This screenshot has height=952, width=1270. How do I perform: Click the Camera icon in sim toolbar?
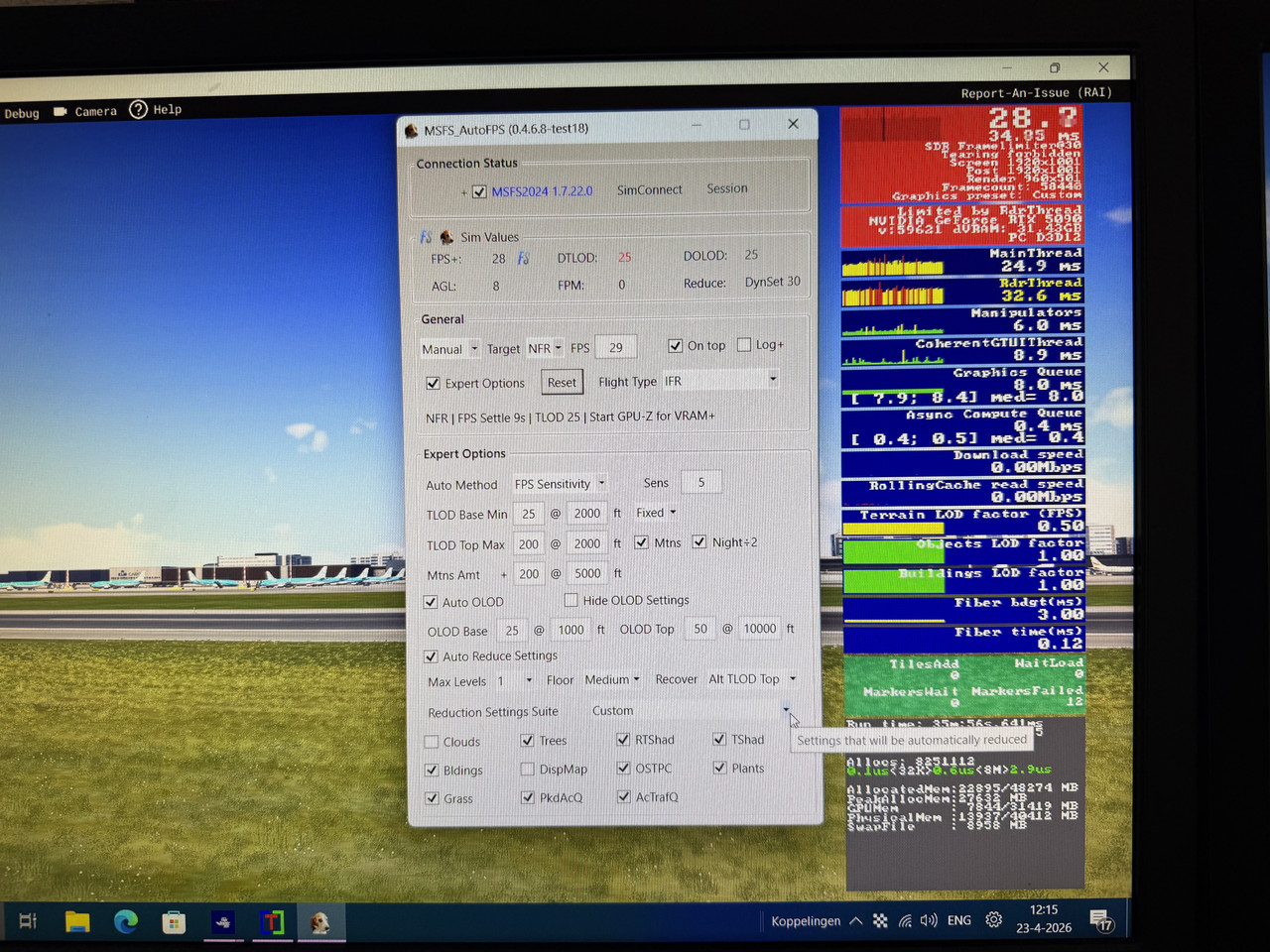point(60,111)
